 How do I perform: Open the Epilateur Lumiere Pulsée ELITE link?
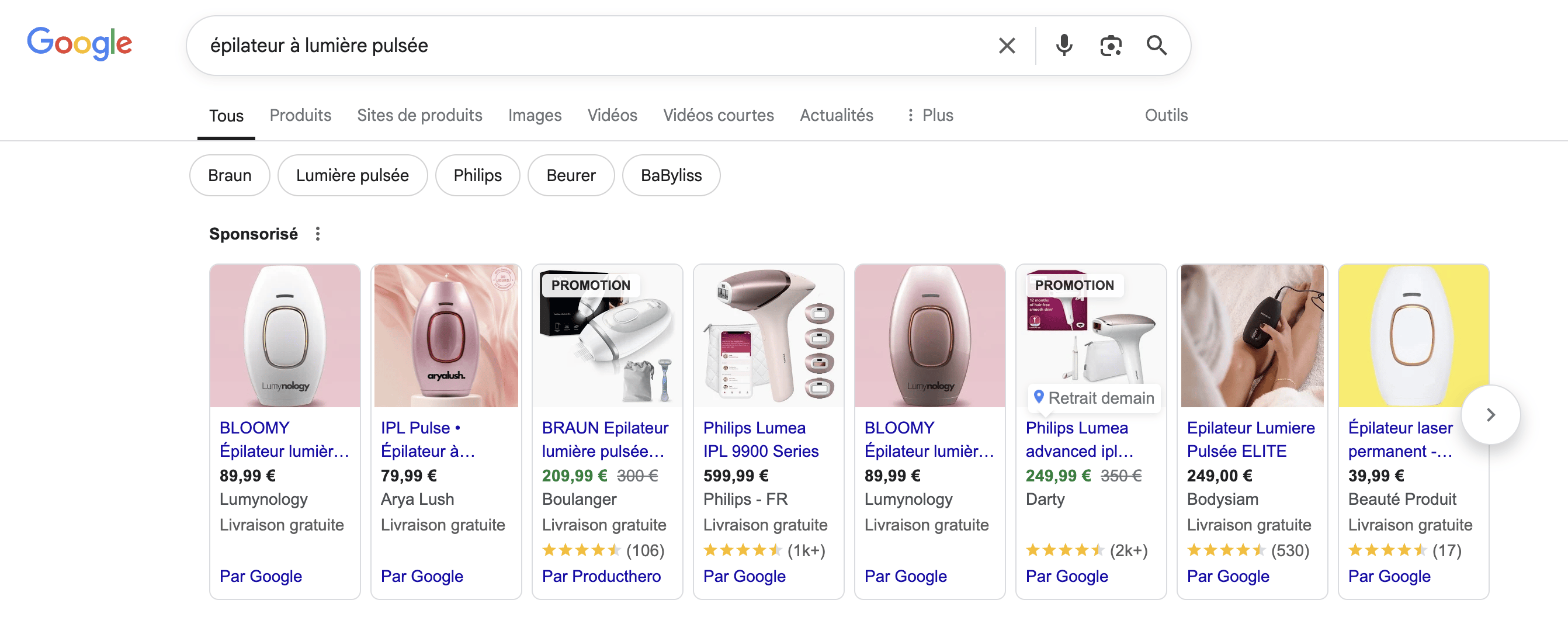[x=1251, y=439]
